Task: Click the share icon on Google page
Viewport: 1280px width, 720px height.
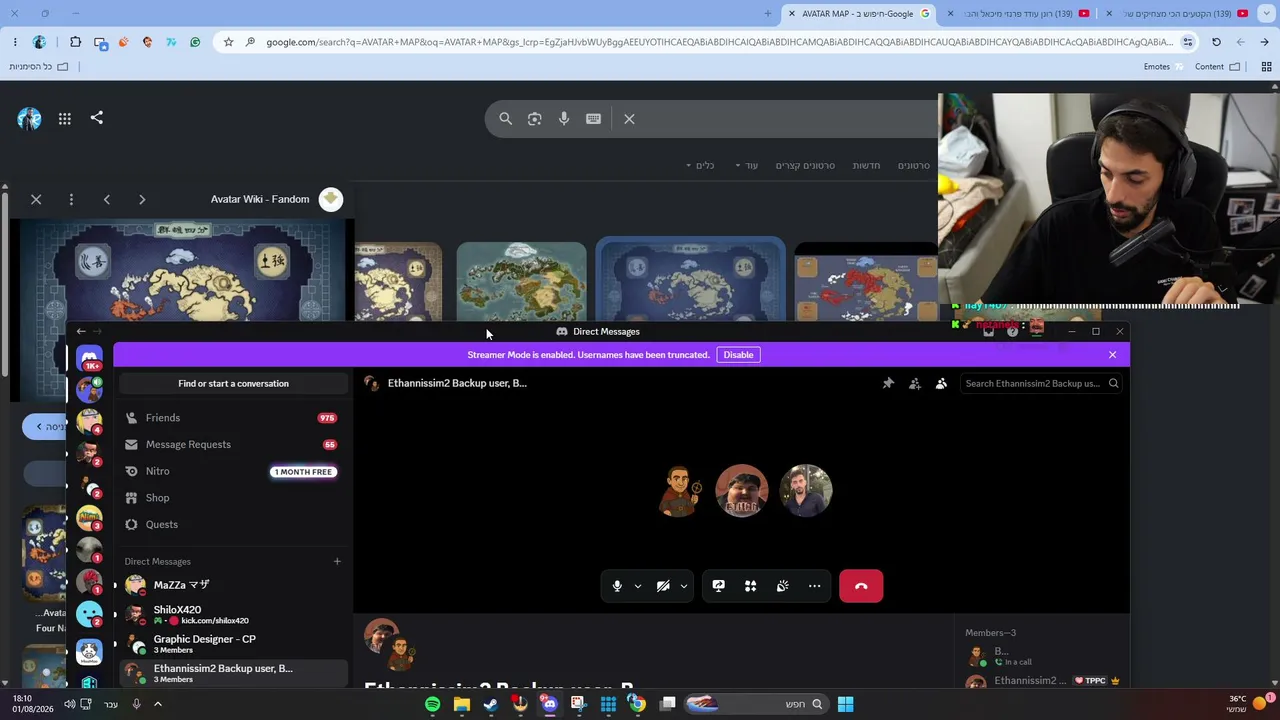Action: pos(97,118)
